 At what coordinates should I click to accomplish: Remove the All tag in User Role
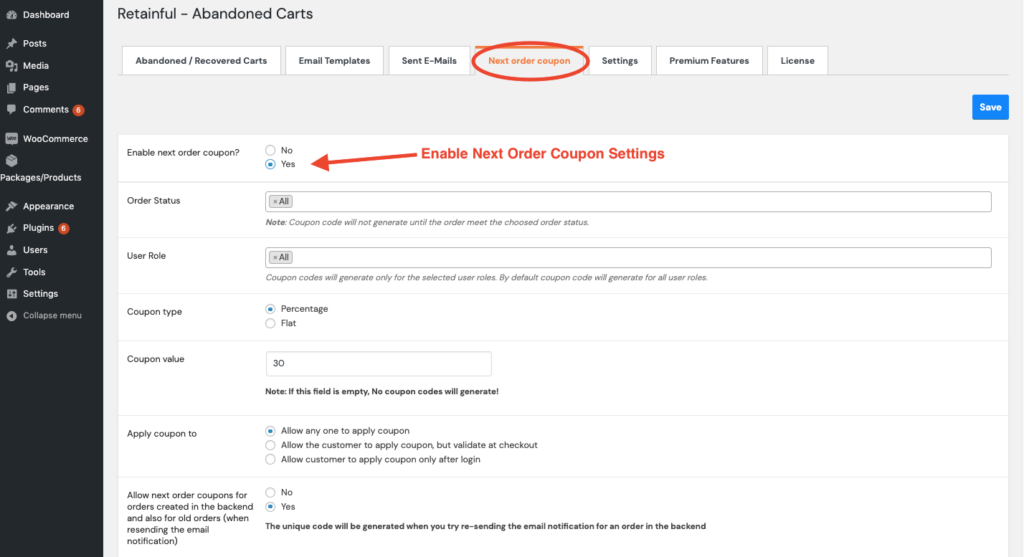275,257
